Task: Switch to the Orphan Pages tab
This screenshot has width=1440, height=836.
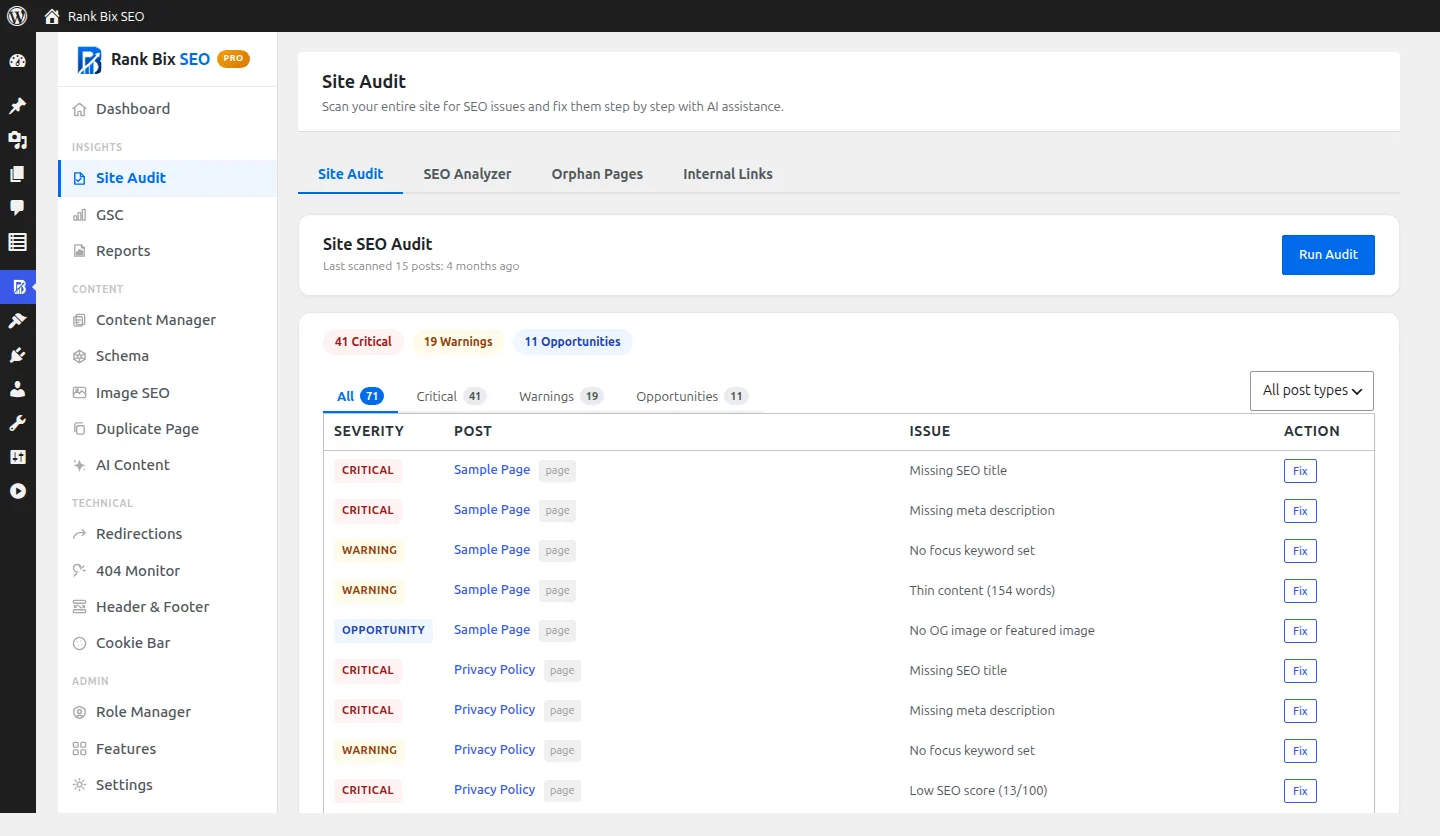Action: 597,174
